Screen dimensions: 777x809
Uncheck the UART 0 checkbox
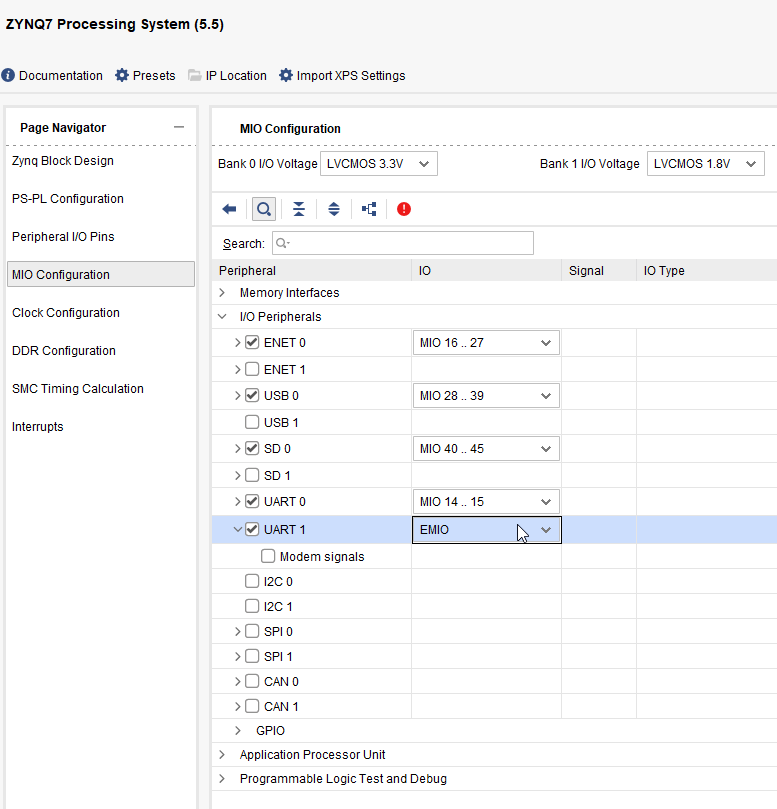coord(252,501)
